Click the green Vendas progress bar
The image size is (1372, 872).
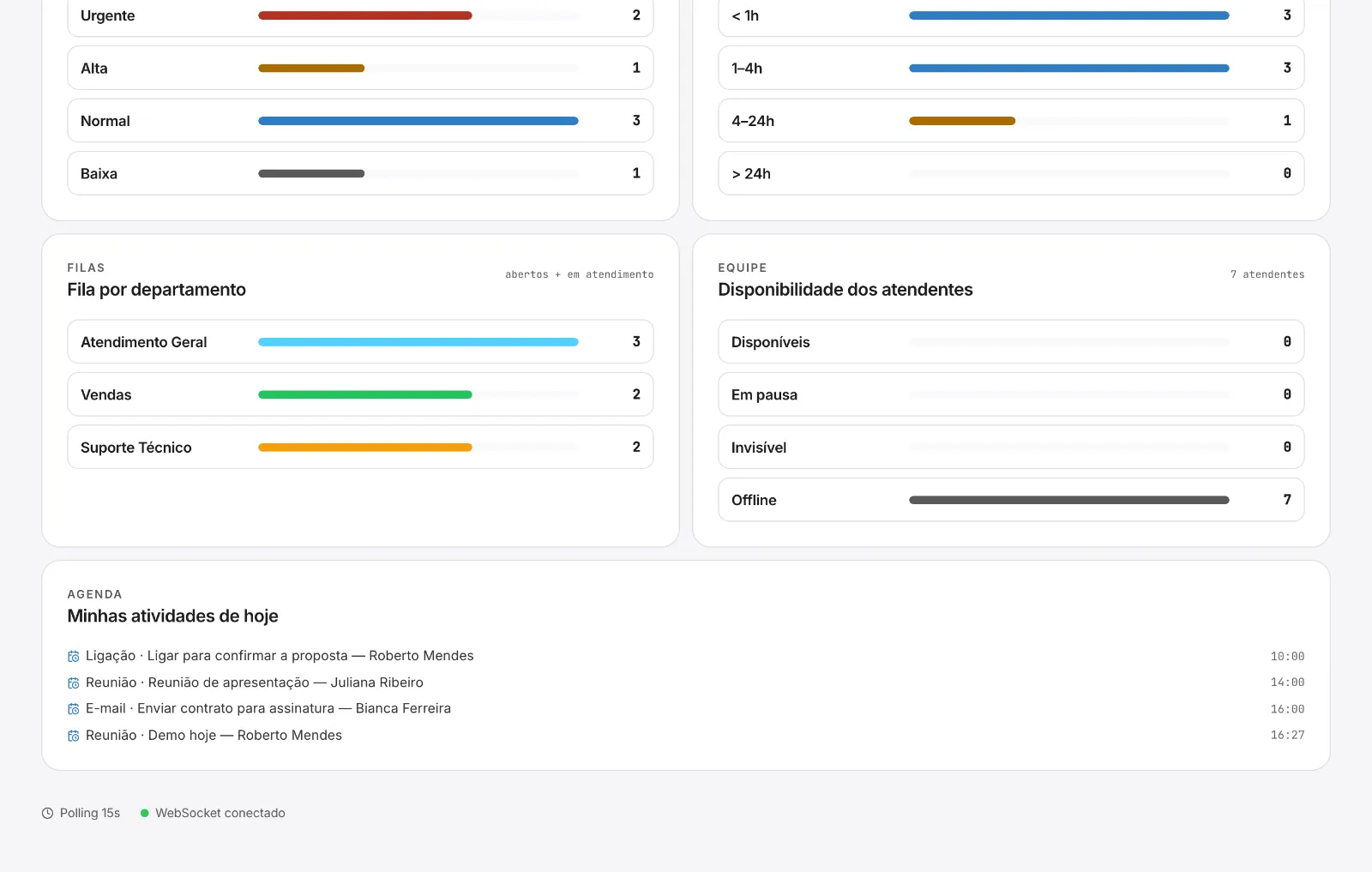coord(365,394)
